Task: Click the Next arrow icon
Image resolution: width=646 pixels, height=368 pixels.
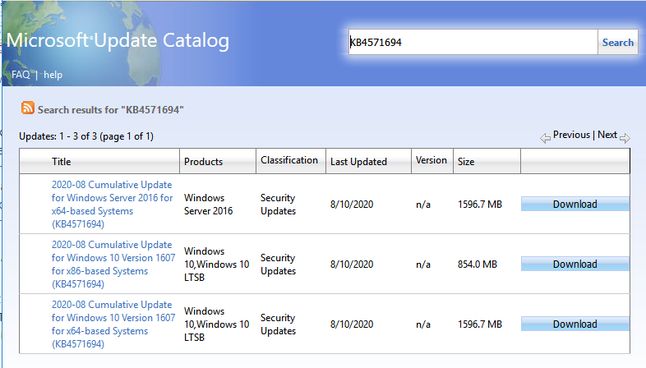Action: coord(625,138)
